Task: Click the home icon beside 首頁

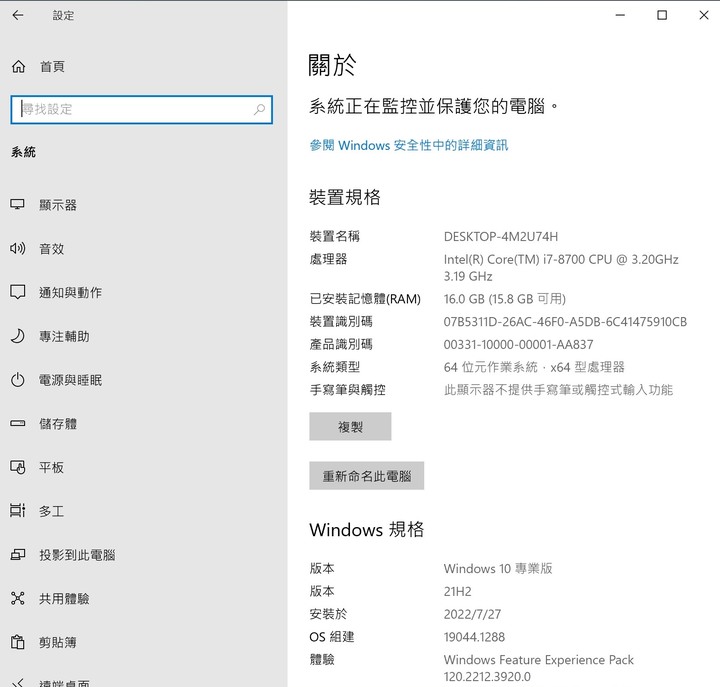Action: [18, 67]
